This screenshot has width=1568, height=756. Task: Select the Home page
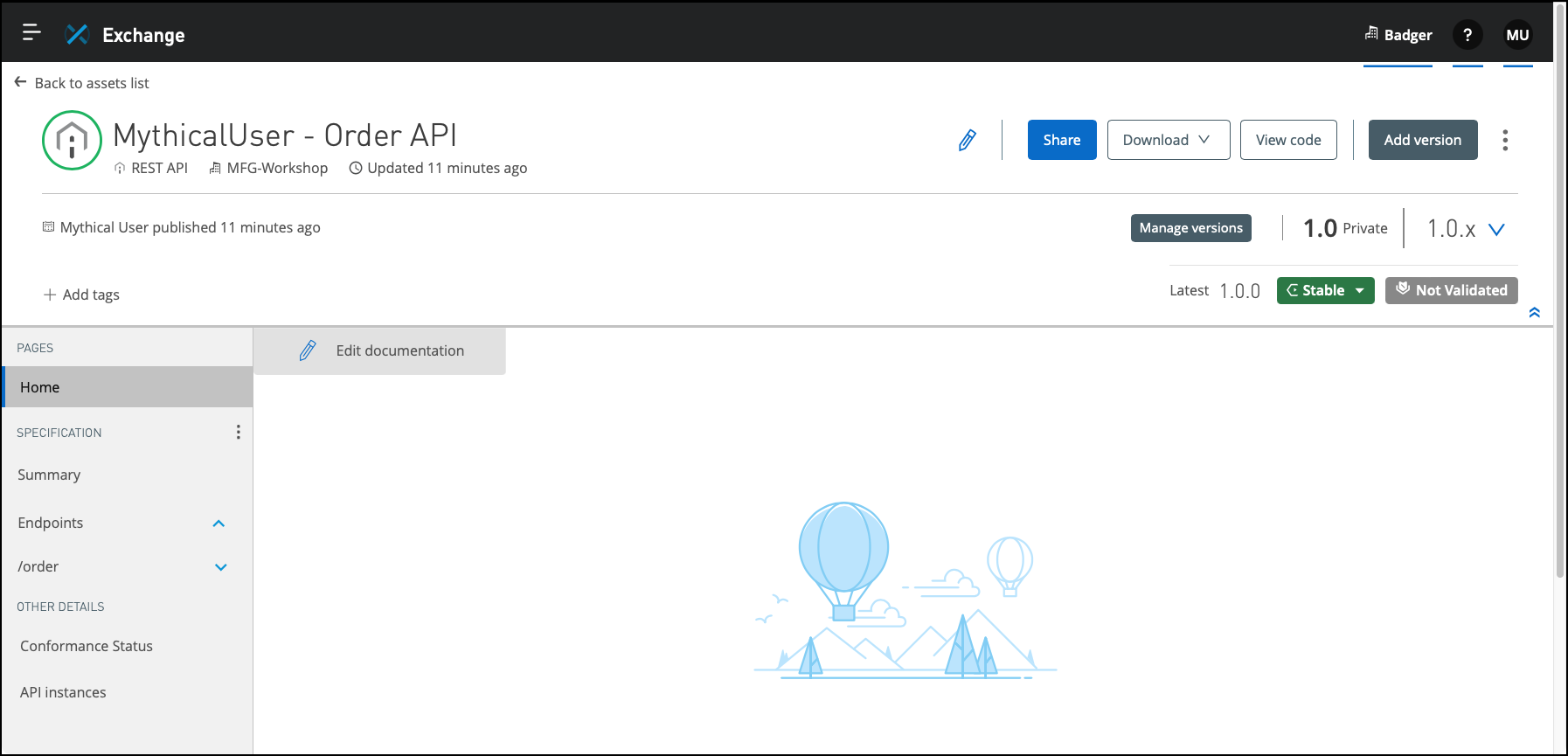pyautogui.click(x=128, y=387)
